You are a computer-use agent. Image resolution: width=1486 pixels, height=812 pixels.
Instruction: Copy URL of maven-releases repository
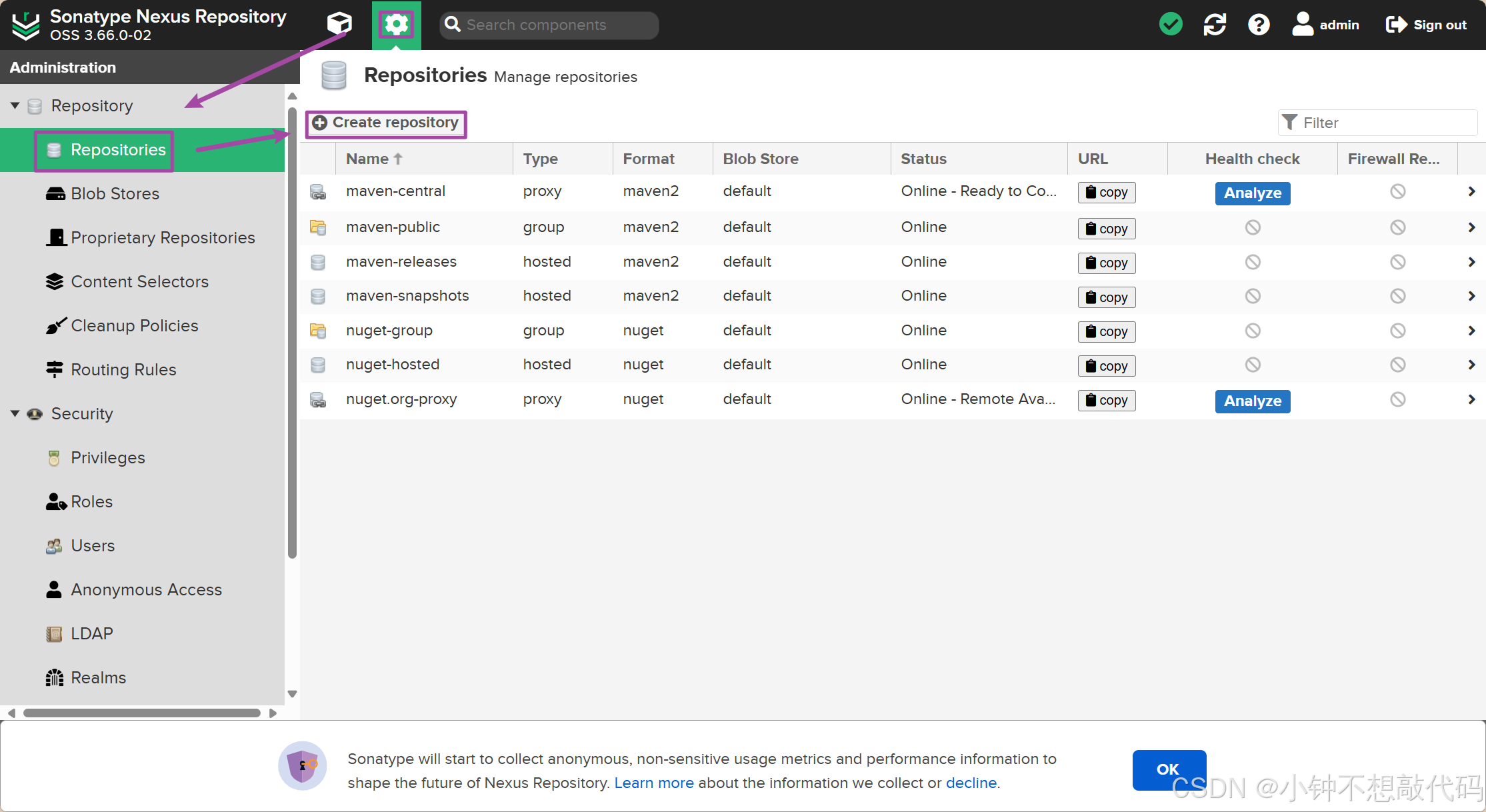1107,263
